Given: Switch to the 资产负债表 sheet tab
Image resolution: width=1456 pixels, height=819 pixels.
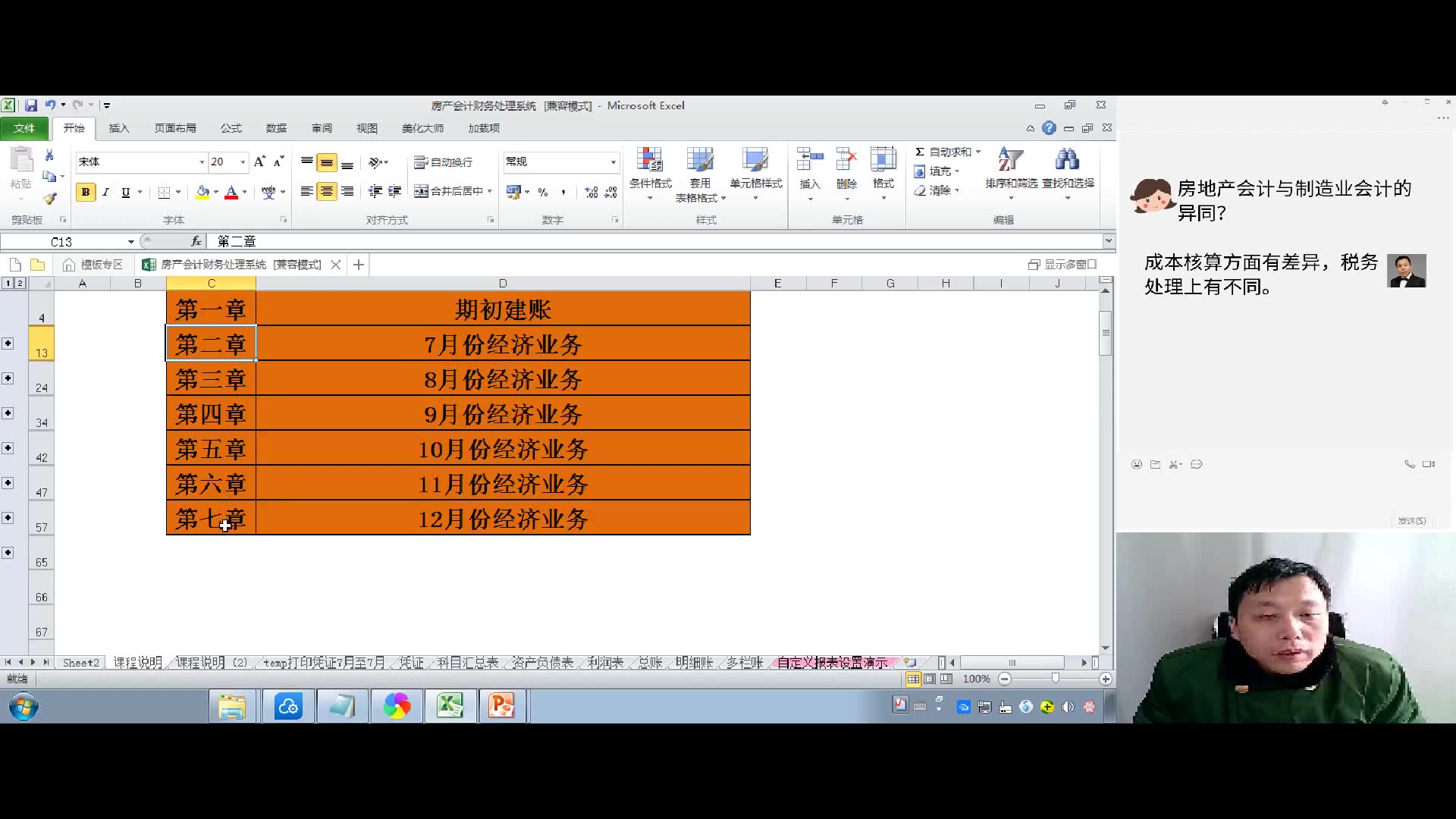Looking at the screenshot, I should [x=542, y=663].
